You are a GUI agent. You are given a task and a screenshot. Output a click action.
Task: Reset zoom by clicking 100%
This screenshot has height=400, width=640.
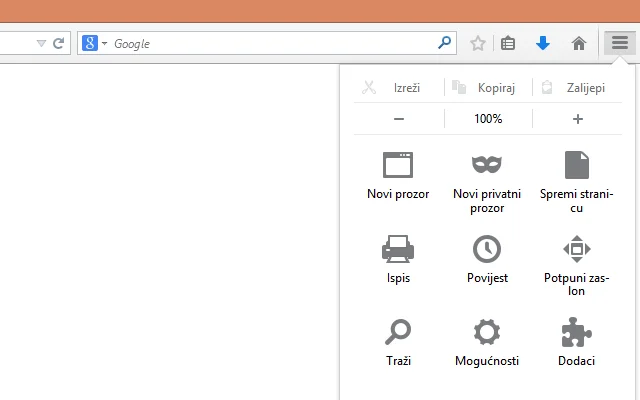coord(488,119)
